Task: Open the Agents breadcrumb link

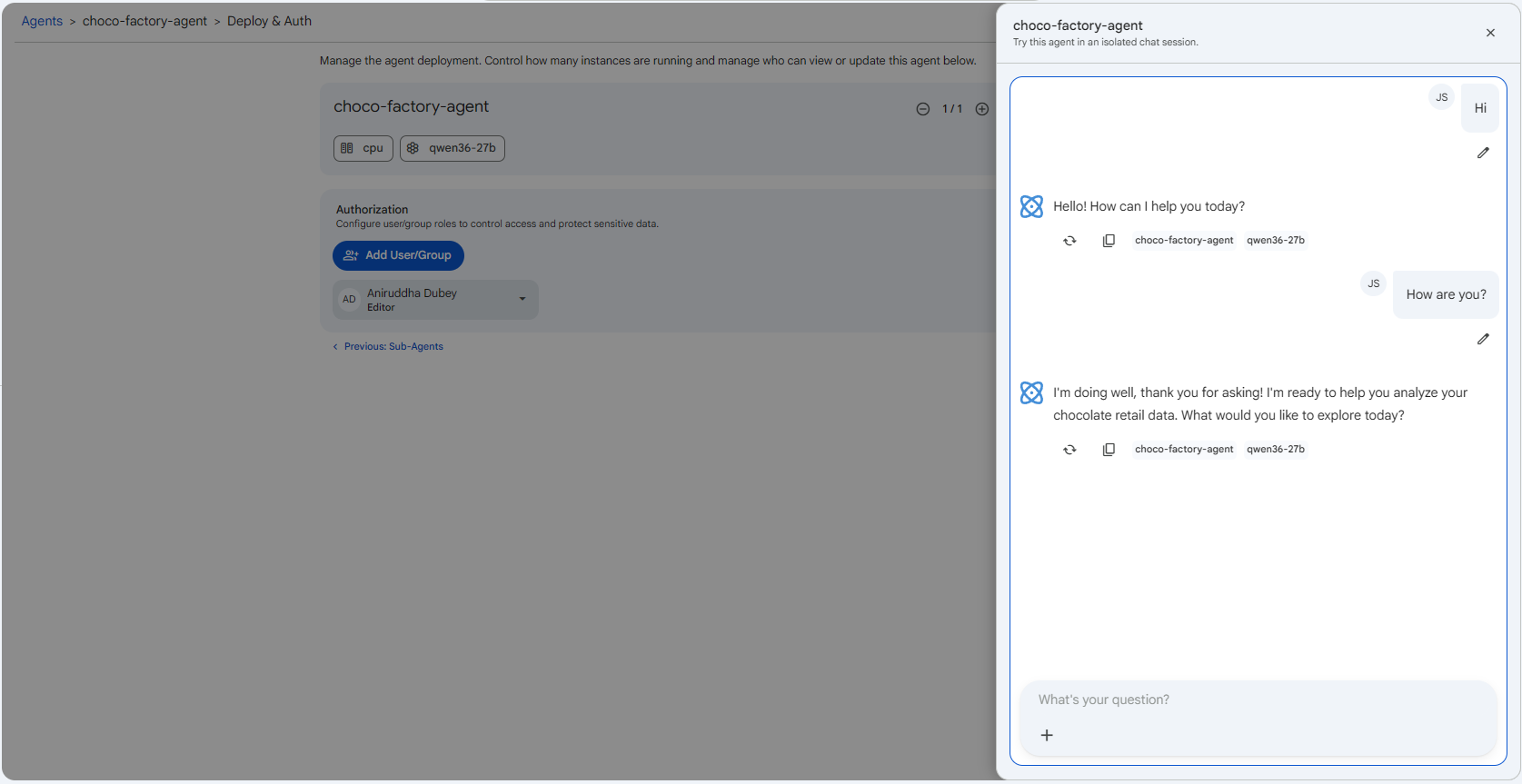Action: click(42, 21)
